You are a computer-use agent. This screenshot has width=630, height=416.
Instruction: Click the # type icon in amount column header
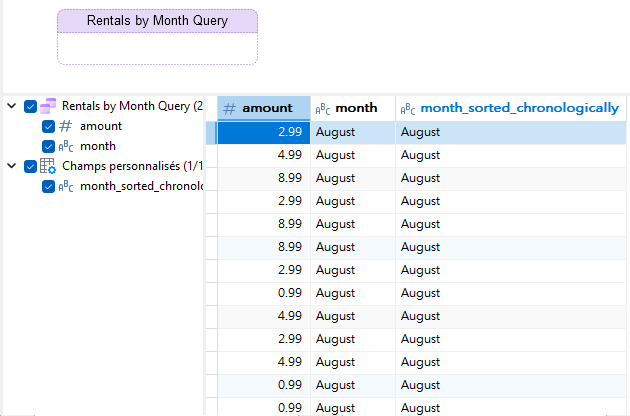tap(229, 108)
